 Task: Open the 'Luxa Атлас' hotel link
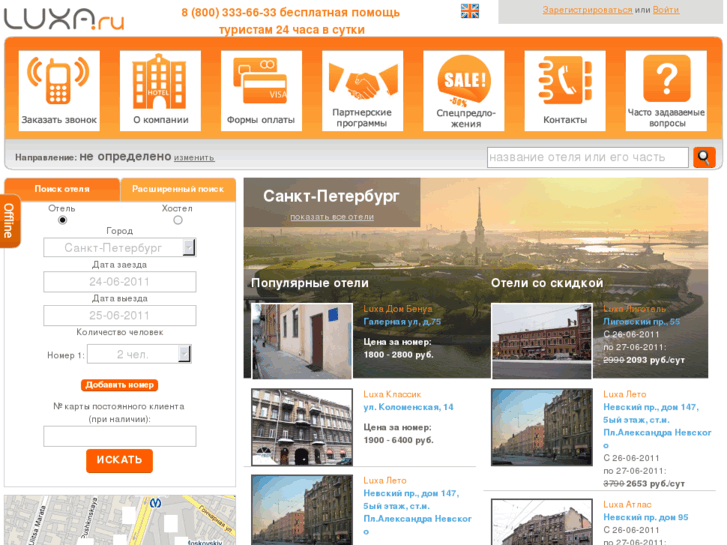pyautogui.click(x=627, y=505)
